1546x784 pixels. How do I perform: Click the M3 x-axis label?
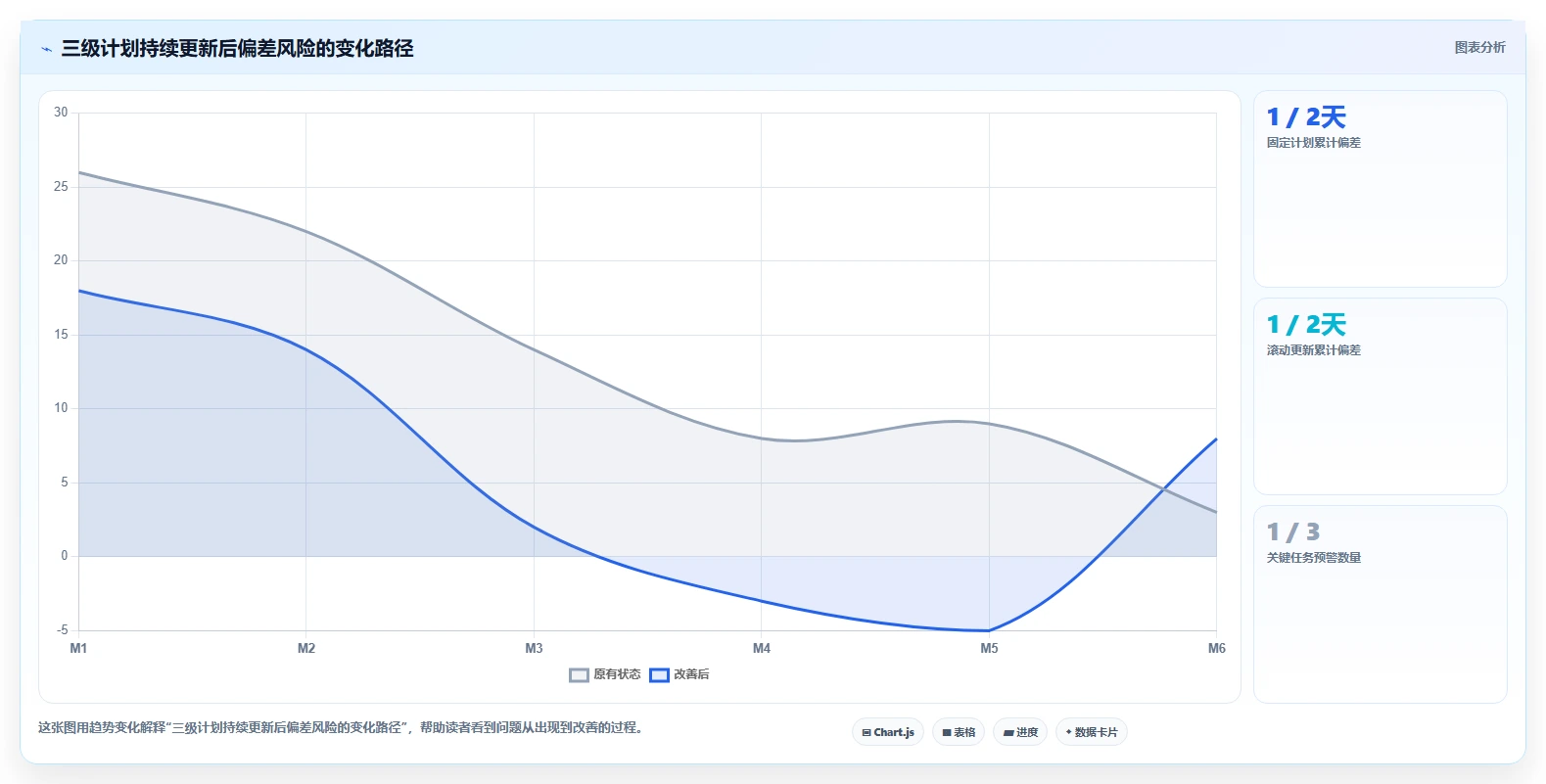point(534,648)
